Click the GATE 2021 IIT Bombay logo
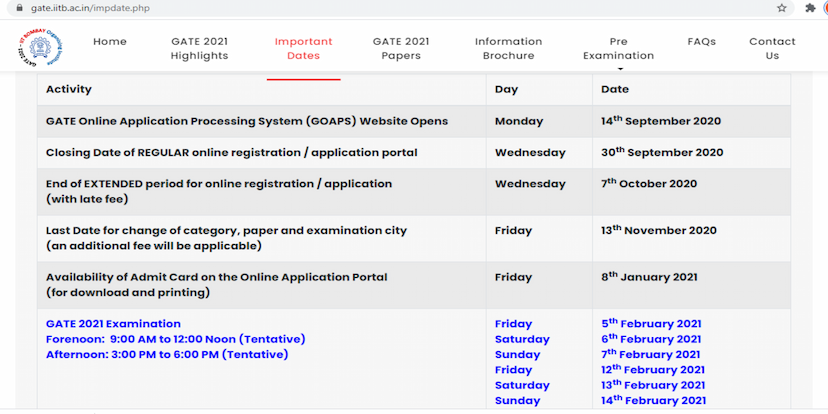 41,48
